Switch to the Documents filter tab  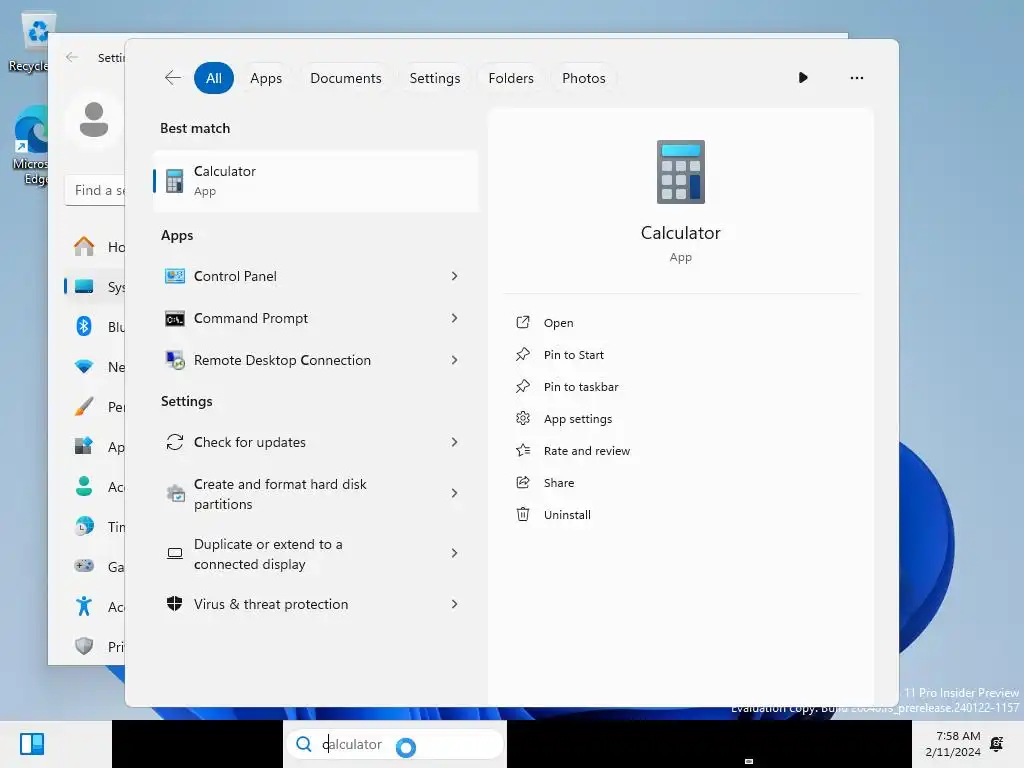(x=345, y=78)
